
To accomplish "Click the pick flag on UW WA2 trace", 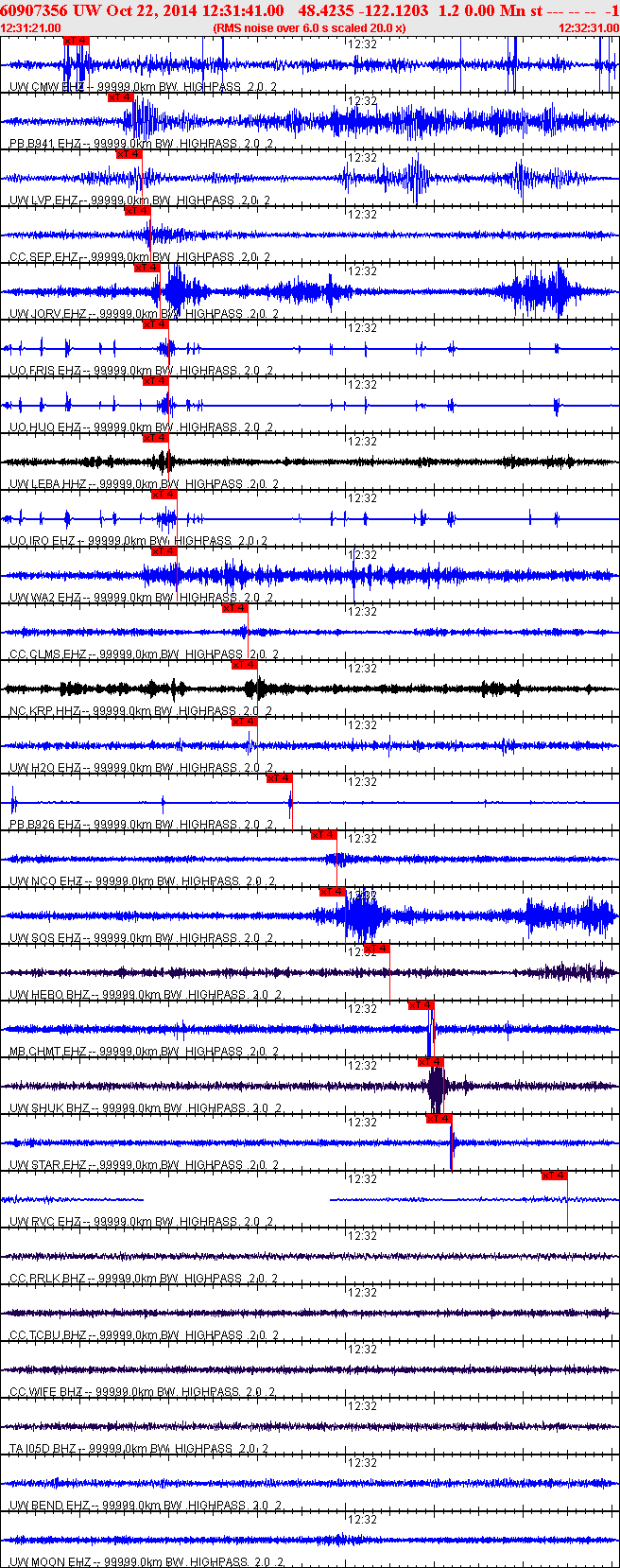I will [164, 551].
